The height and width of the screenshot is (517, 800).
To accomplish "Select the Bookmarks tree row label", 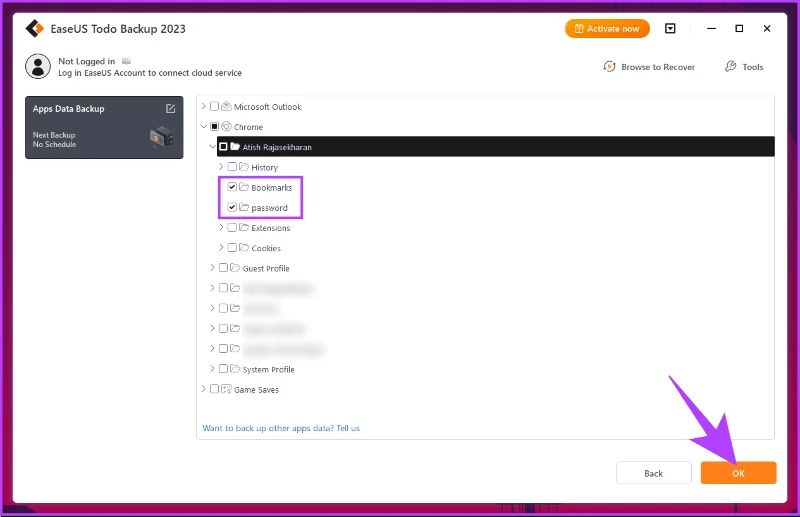I will (271, 188).
